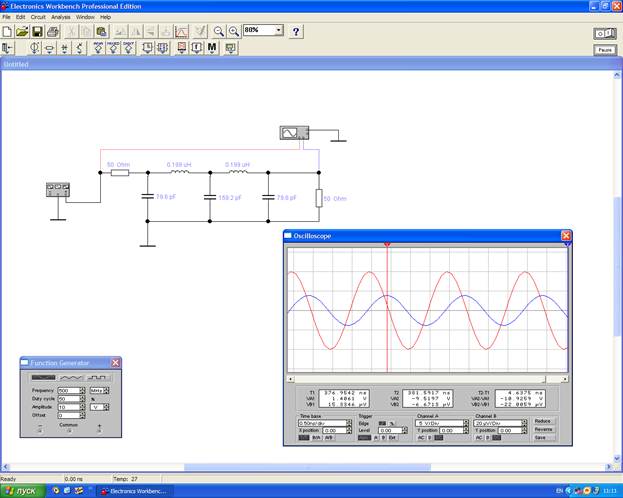
Task: Change the frequency unit MHz selector
Action: (x=98, y=390)
